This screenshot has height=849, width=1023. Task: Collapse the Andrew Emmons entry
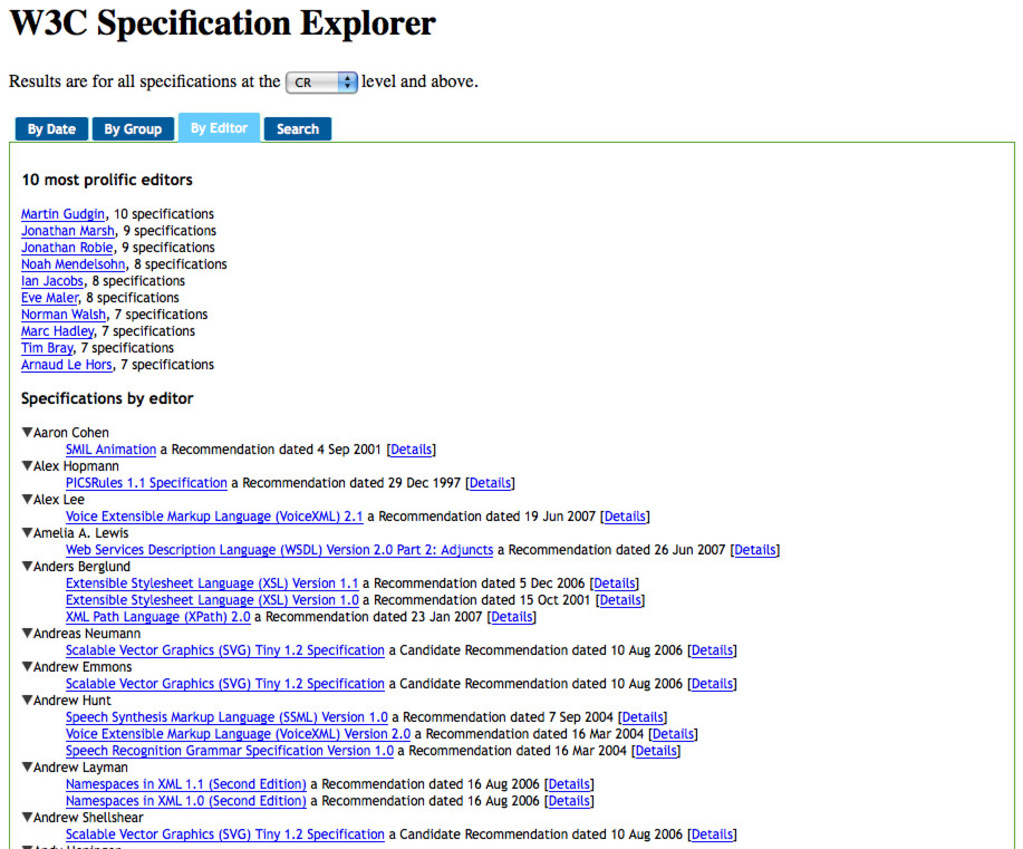pyautogui.click(x=27, y=666)
